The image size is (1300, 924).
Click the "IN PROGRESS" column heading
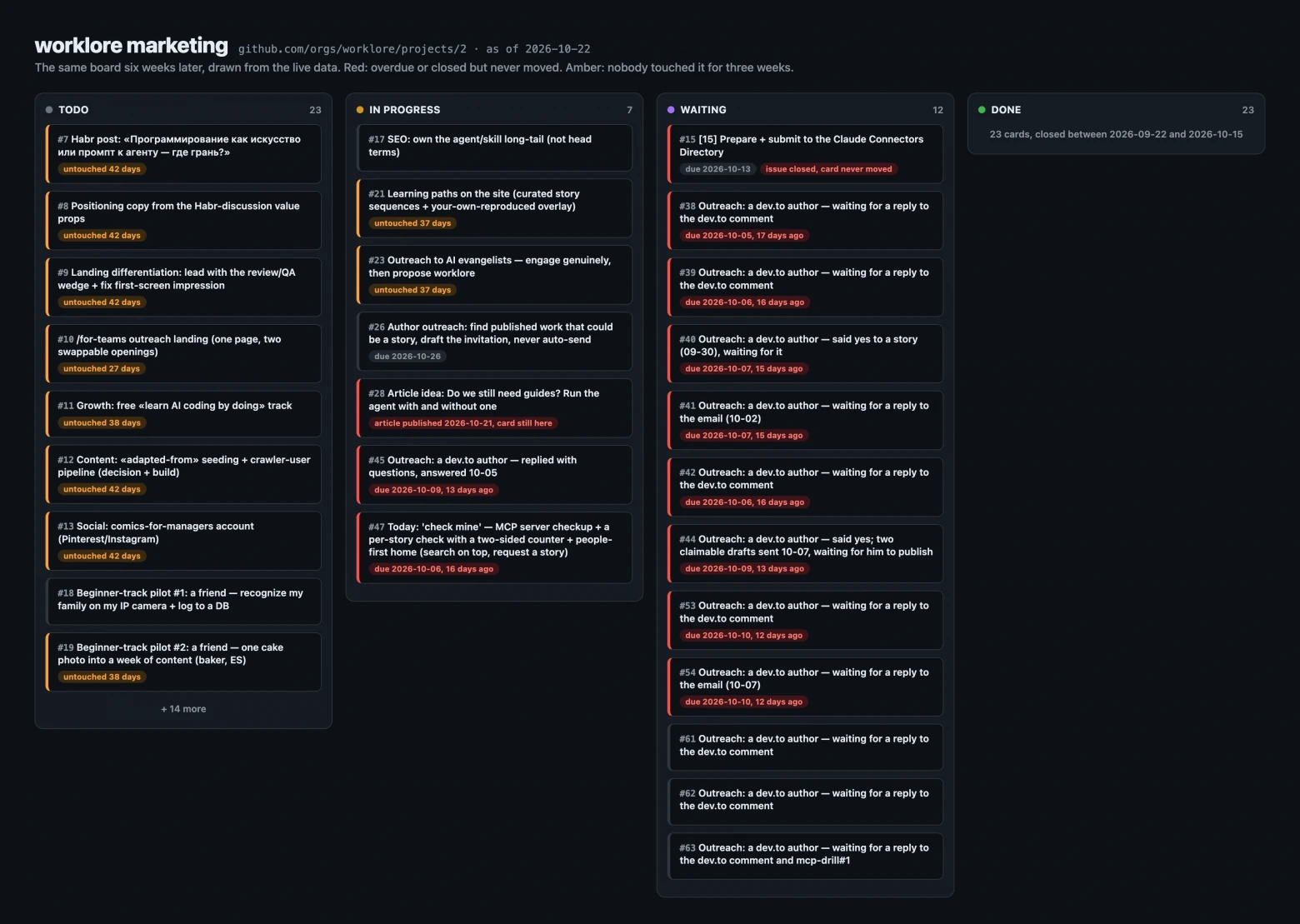[405, 110]
